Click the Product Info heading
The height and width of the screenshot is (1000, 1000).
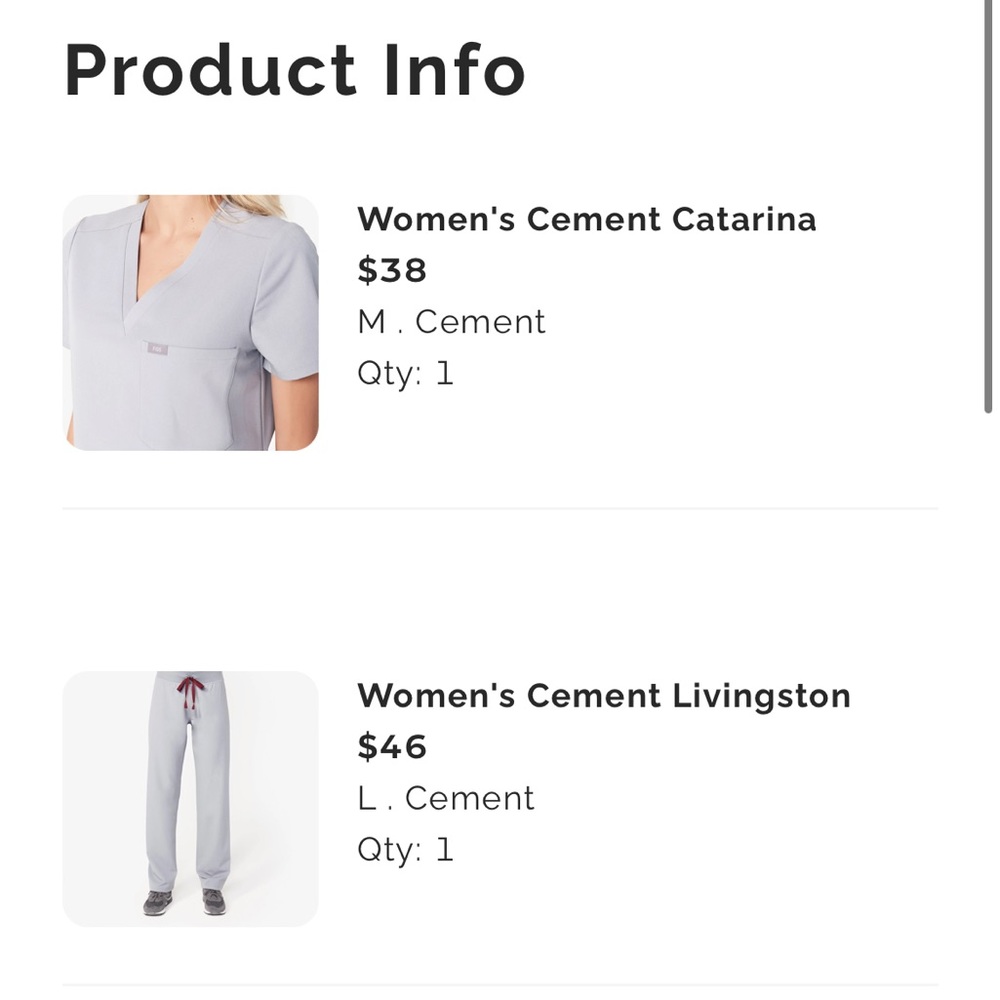[295, 70]
